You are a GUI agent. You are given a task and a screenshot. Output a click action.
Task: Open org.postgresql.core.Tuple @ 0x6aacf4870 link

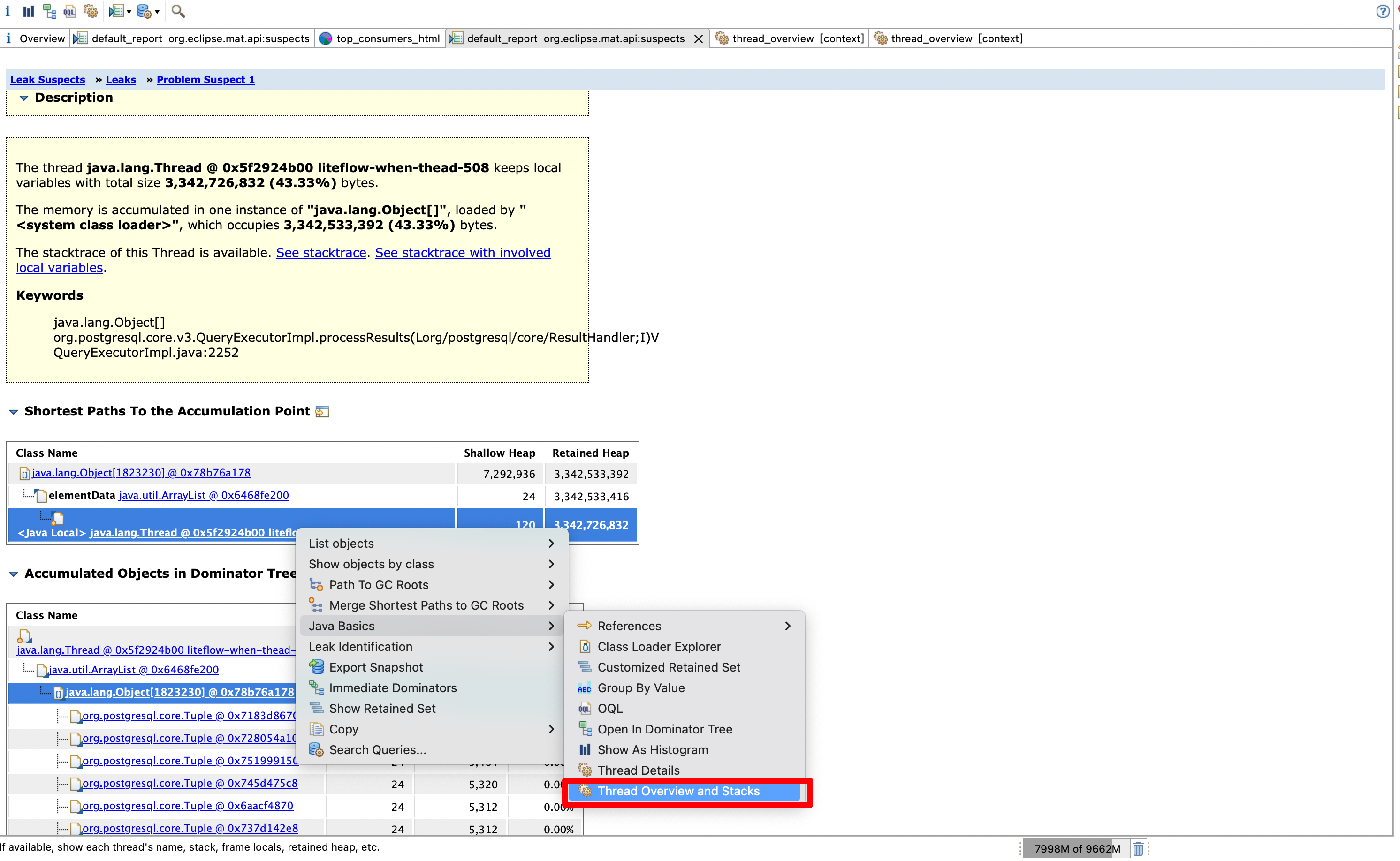tap(187, 806)
